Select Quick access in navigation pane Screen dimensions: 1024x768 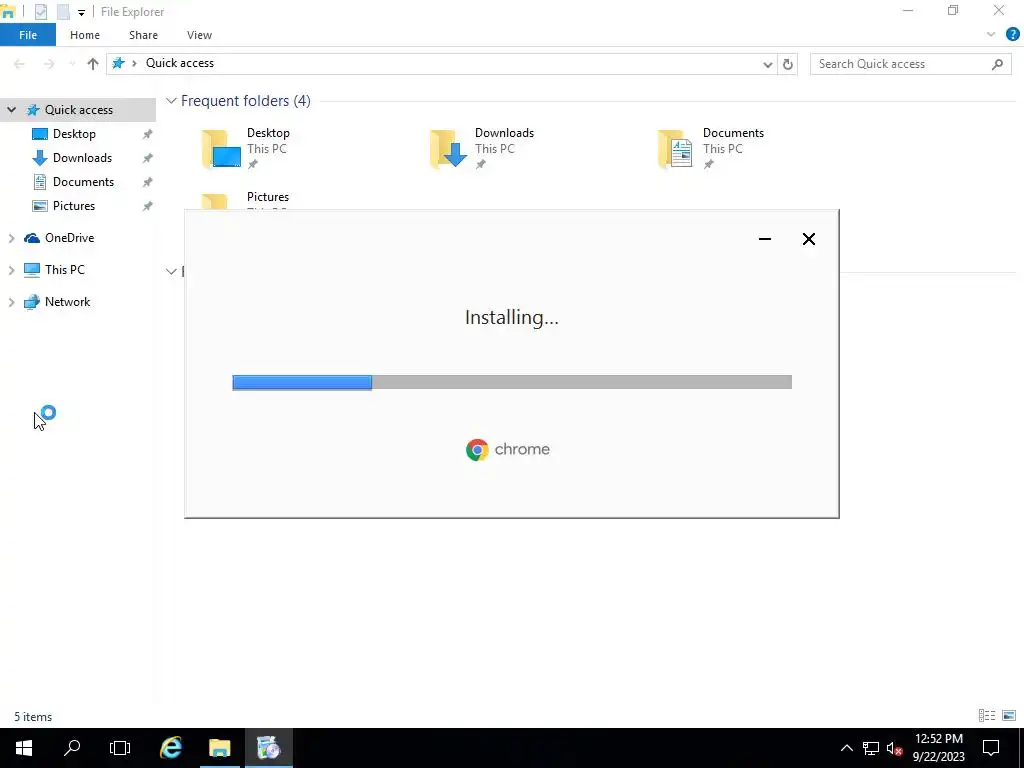[x=78, y=110]
